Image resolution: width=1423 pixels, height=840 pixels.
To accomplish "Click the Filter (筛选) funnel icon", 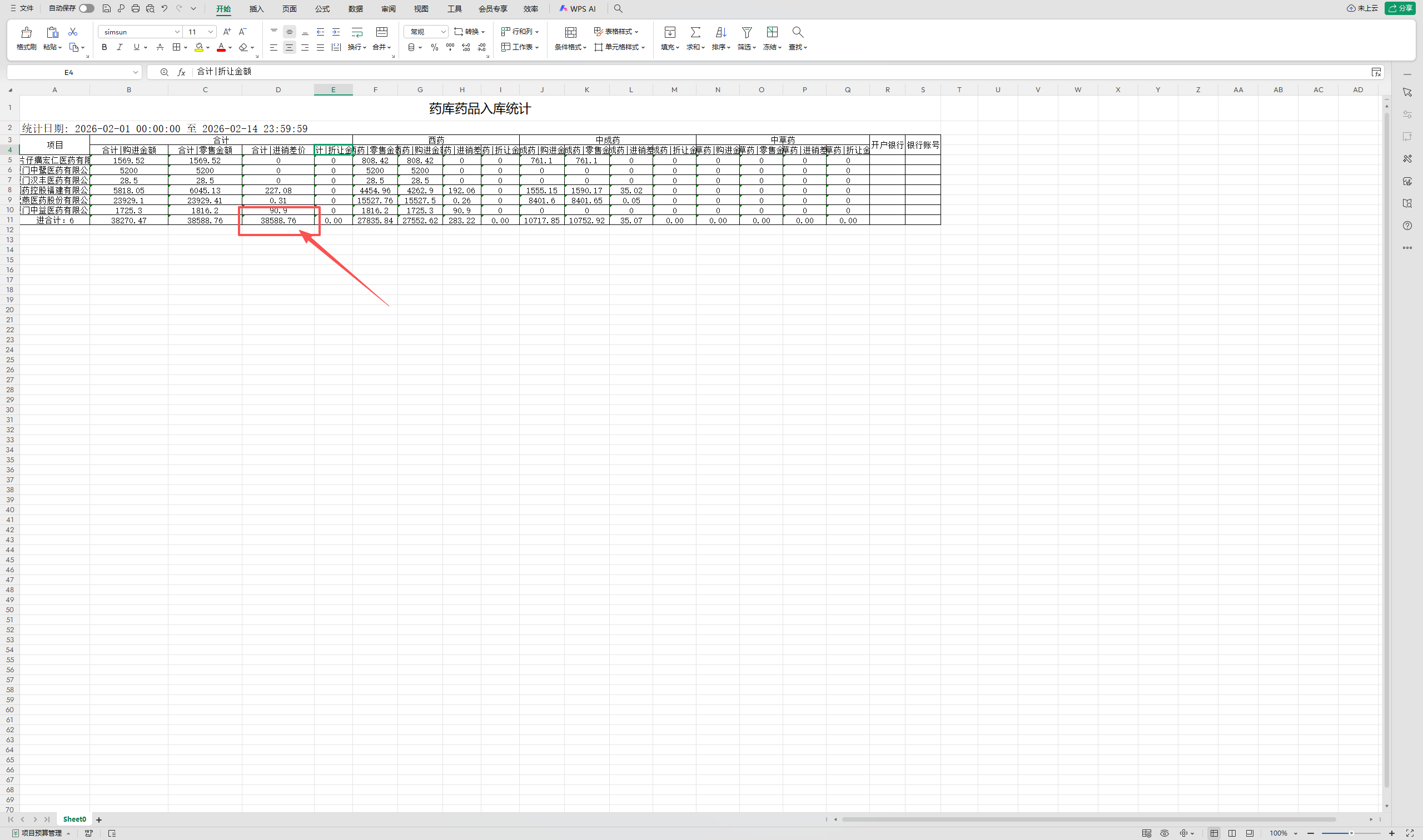I will coord(747,32).
